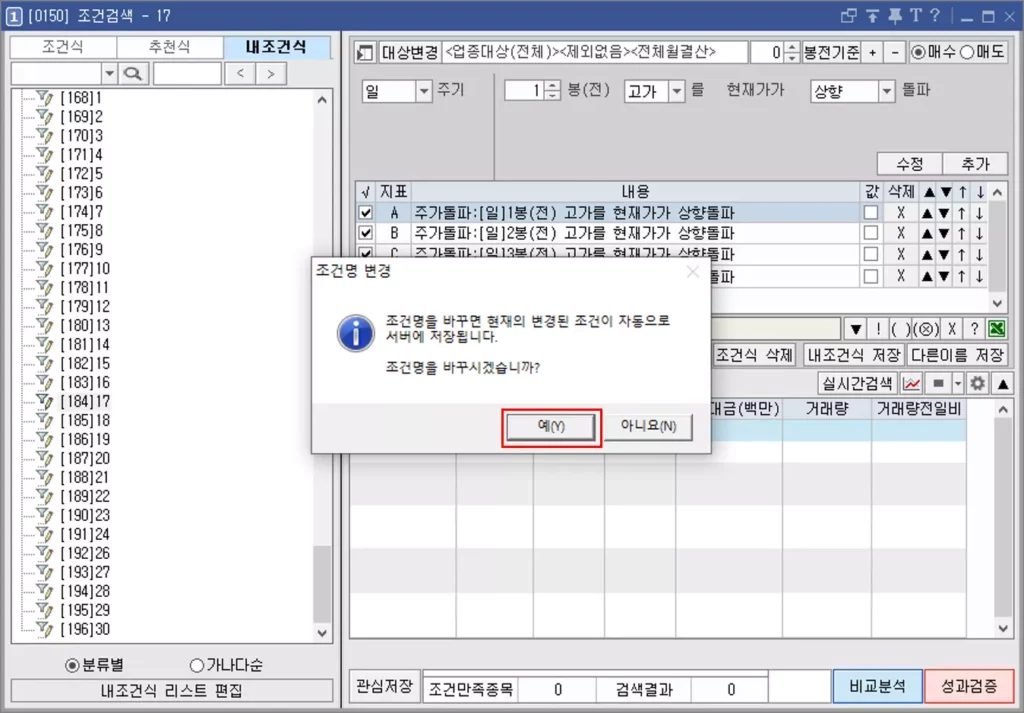Viewport: 1024px width, 713px height.
Task: Choose the 가나다순 sort radio button
Action: (197, 665)
